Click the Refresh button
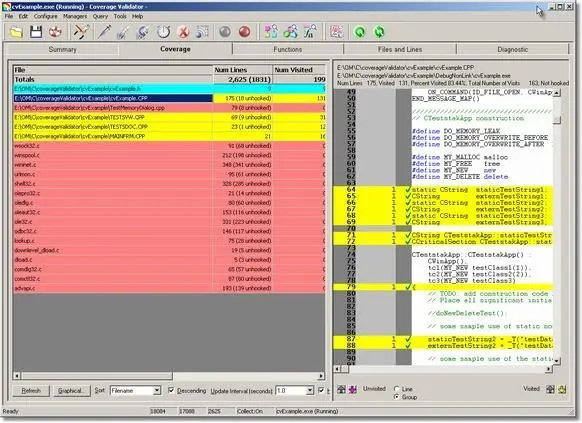The width and height of the screenshot is (582, 423). [x=31, y=391]
